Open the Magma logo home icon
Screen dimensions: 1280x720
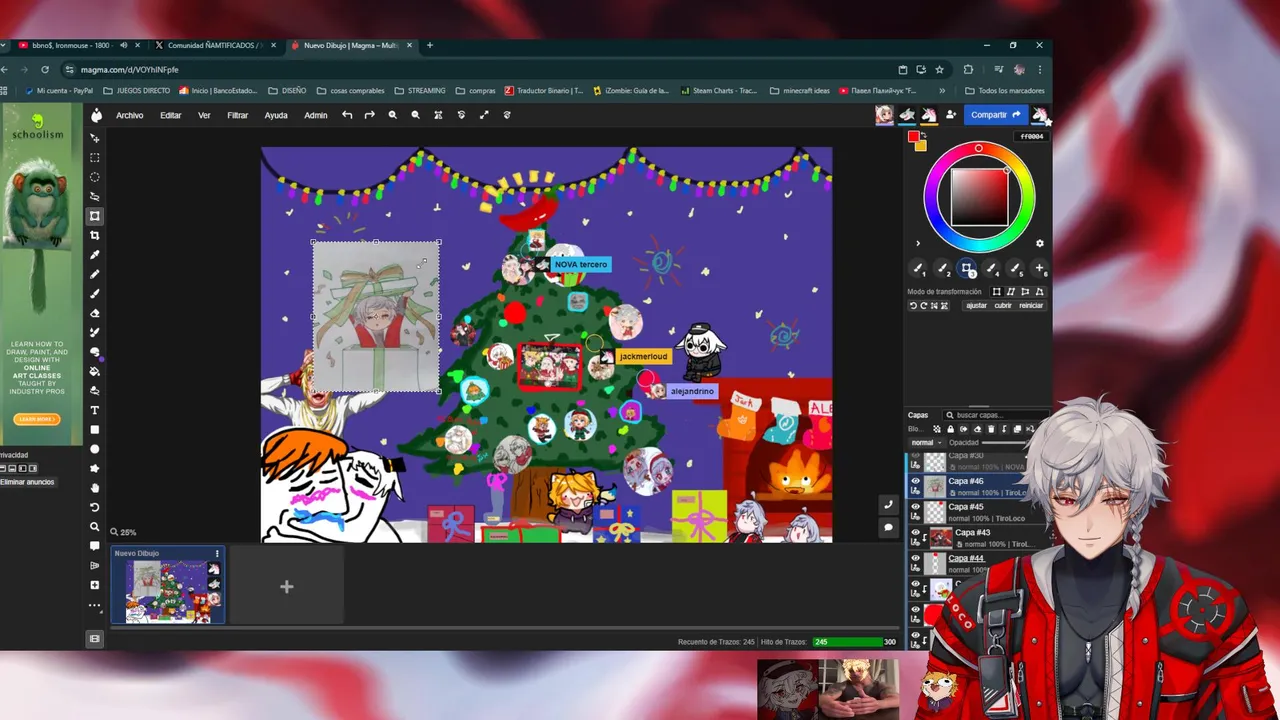[96, 115]
